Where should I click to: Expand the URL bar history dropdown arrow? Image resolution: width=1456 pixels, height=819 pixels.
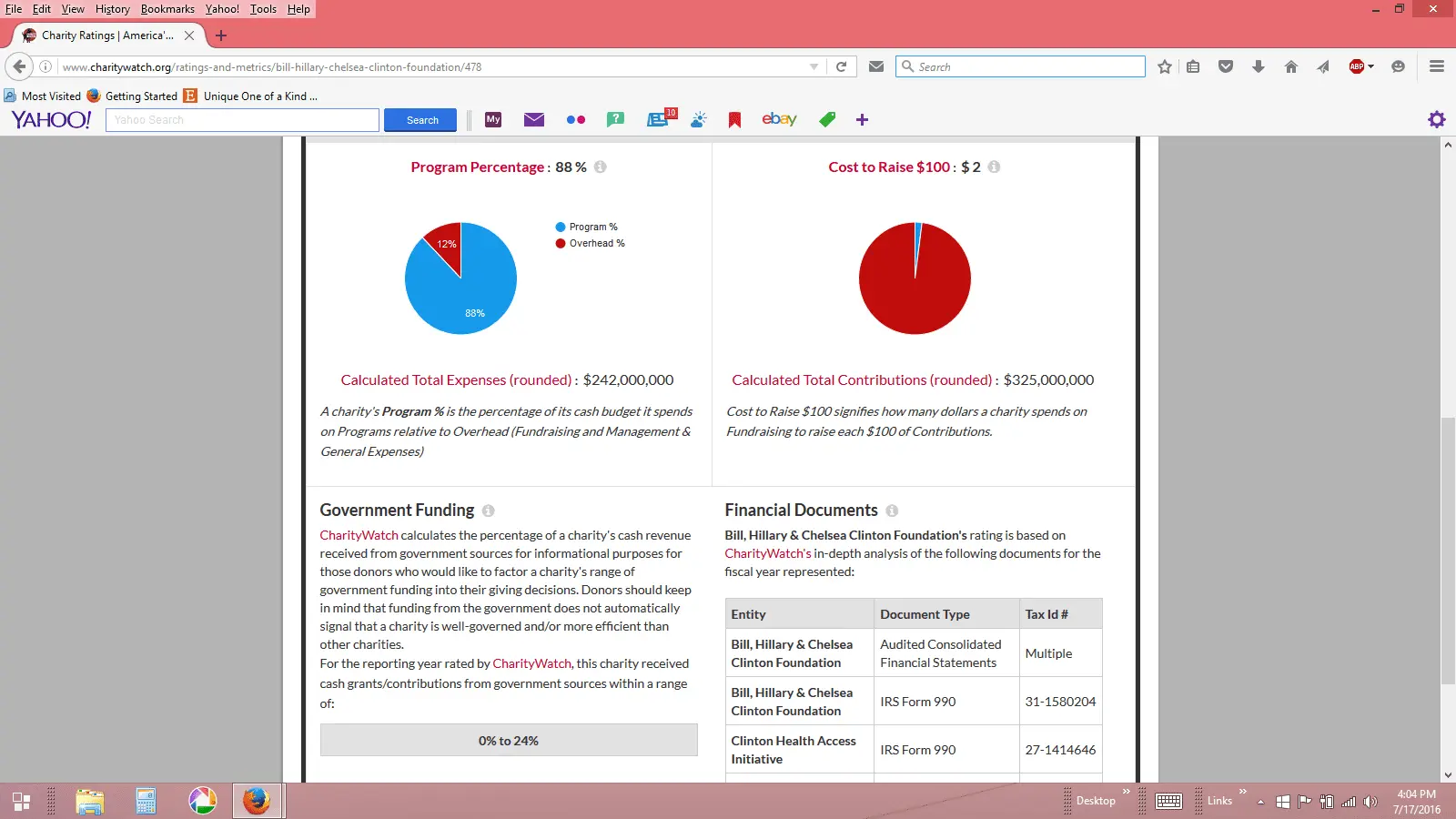pos(814,66)
